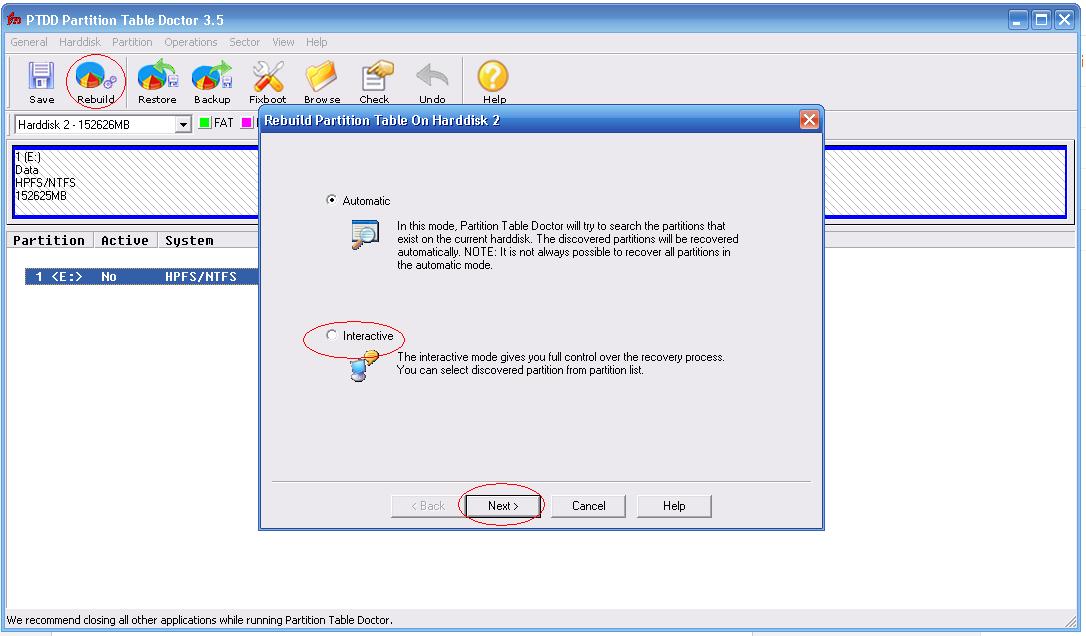Click the HPFS/NTFS cell in row 1
Screen dimensions: 1086x636
201,276
